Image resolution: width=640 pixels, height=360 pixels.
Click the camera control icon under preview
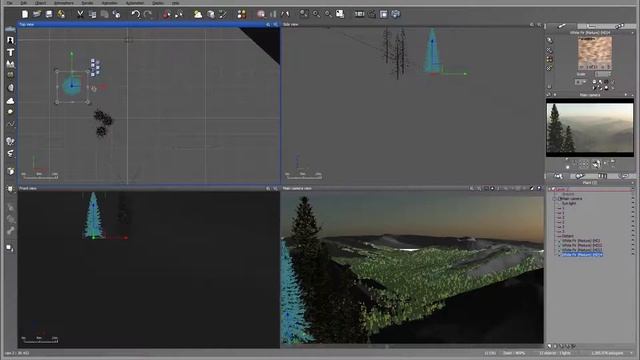[x=596, y=164]
